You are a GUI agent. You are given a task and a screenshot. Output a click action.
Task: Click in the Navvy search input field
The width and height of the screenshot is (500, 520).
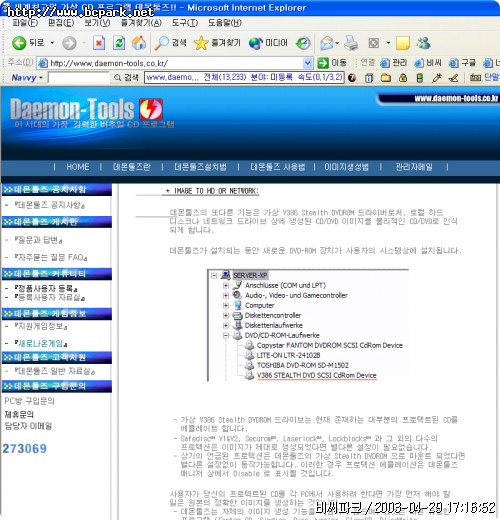[x=79, y=78]
